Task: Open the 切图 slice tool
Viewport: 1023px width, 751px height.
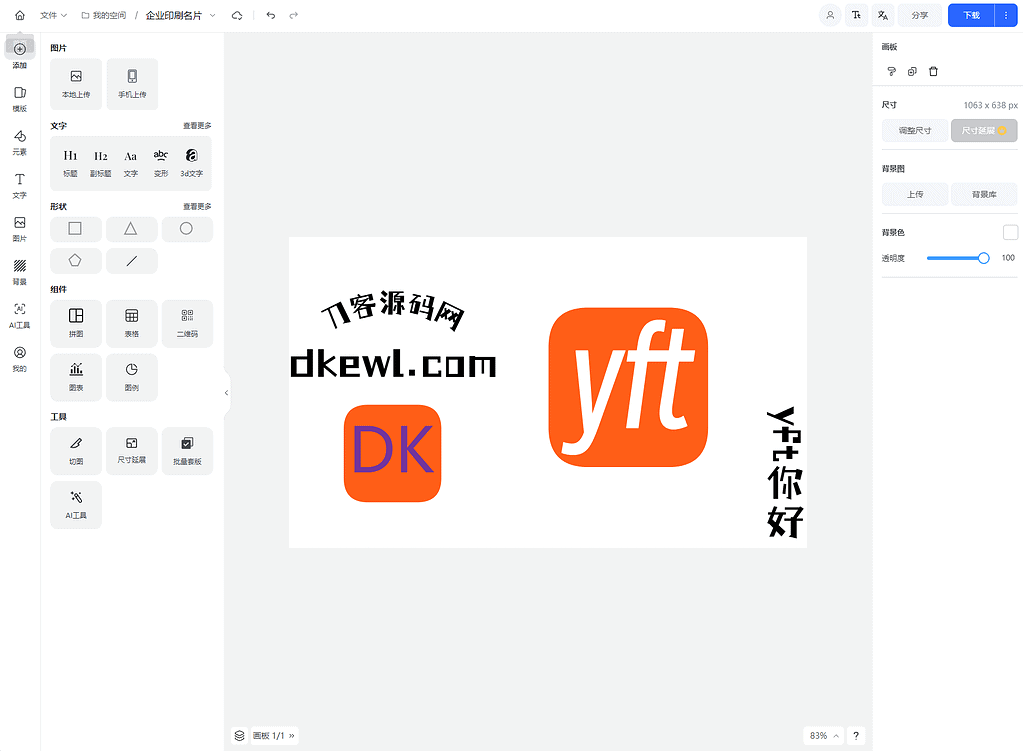Action: click(x=76, y=451)
